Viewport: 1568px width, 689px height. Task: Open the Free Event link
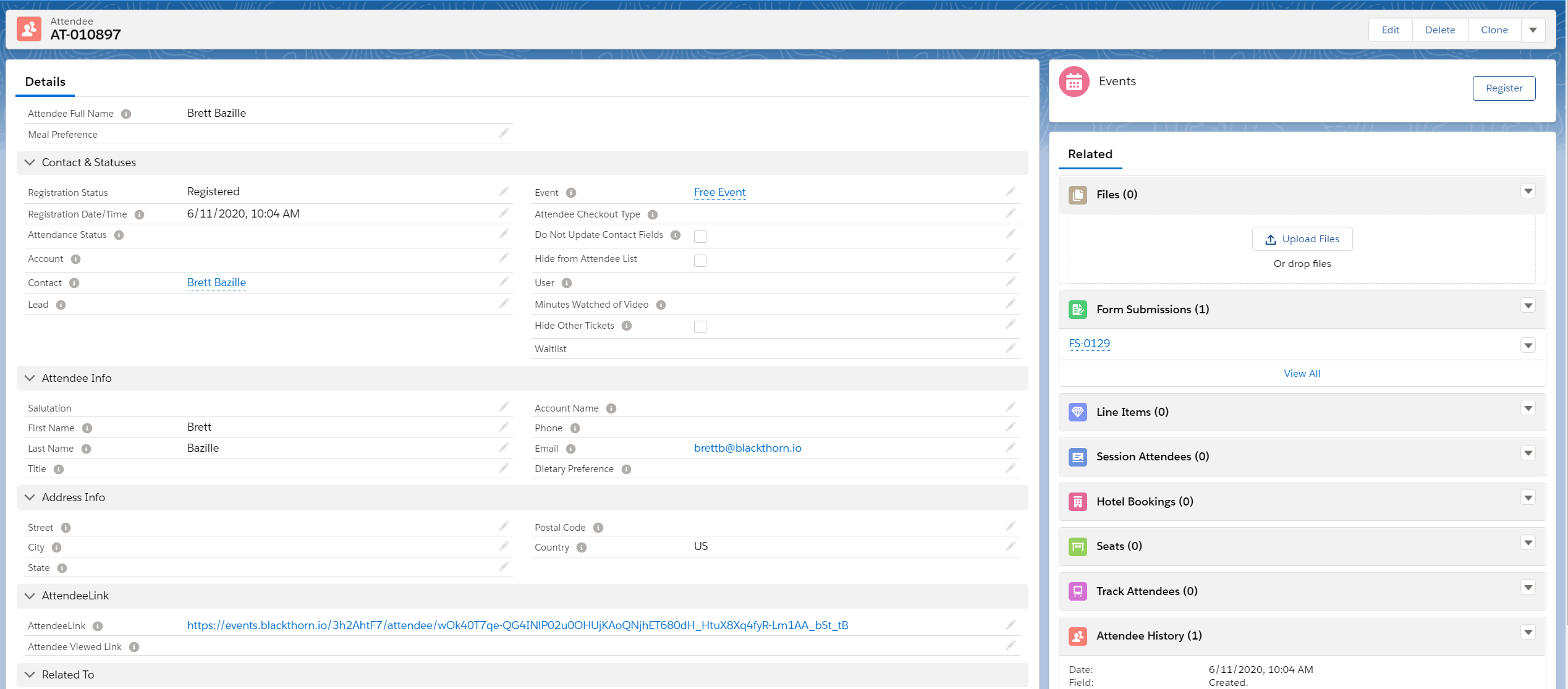[719, 192]
